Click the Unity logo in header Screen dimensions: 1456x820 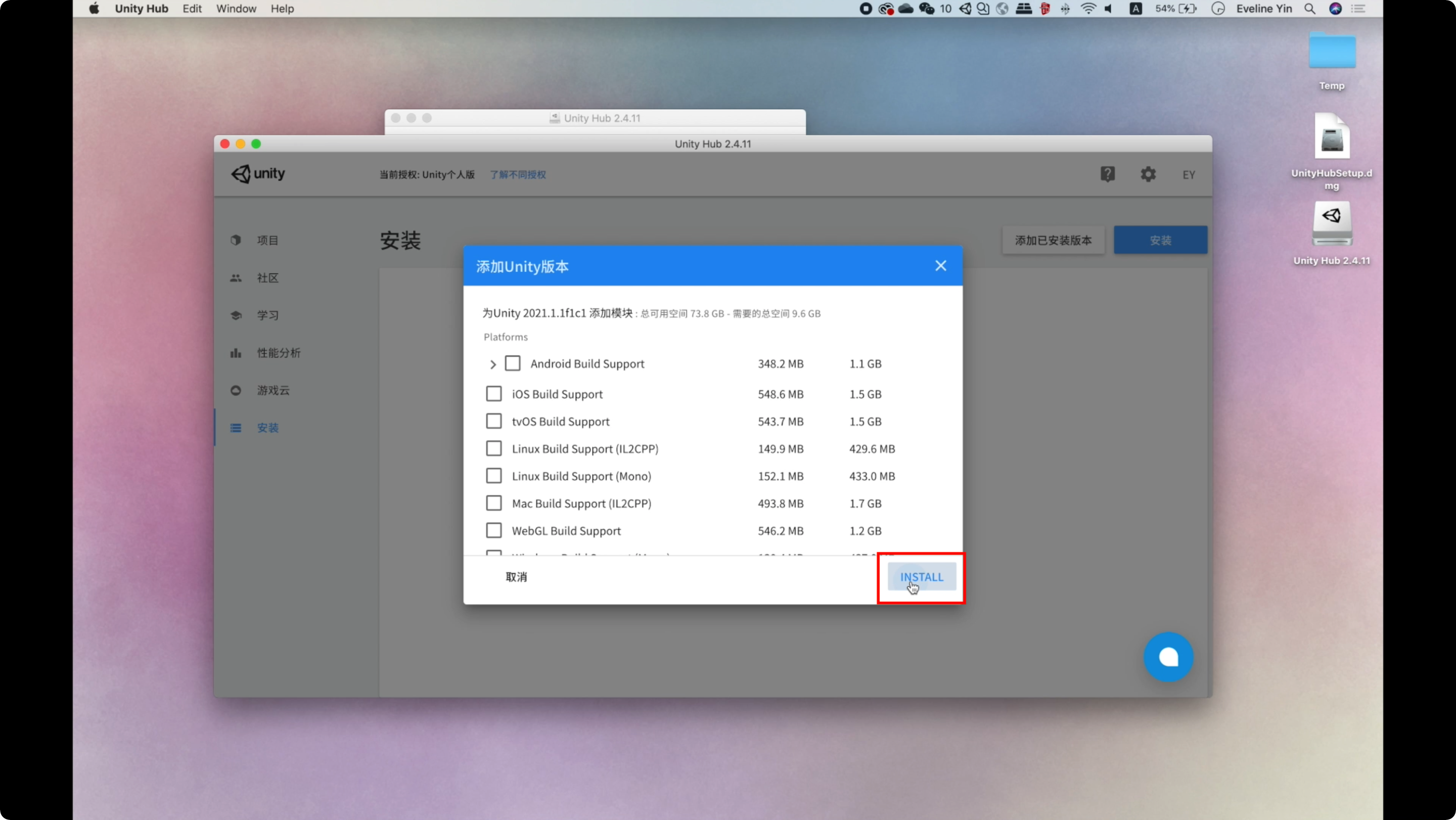(258, 173)
